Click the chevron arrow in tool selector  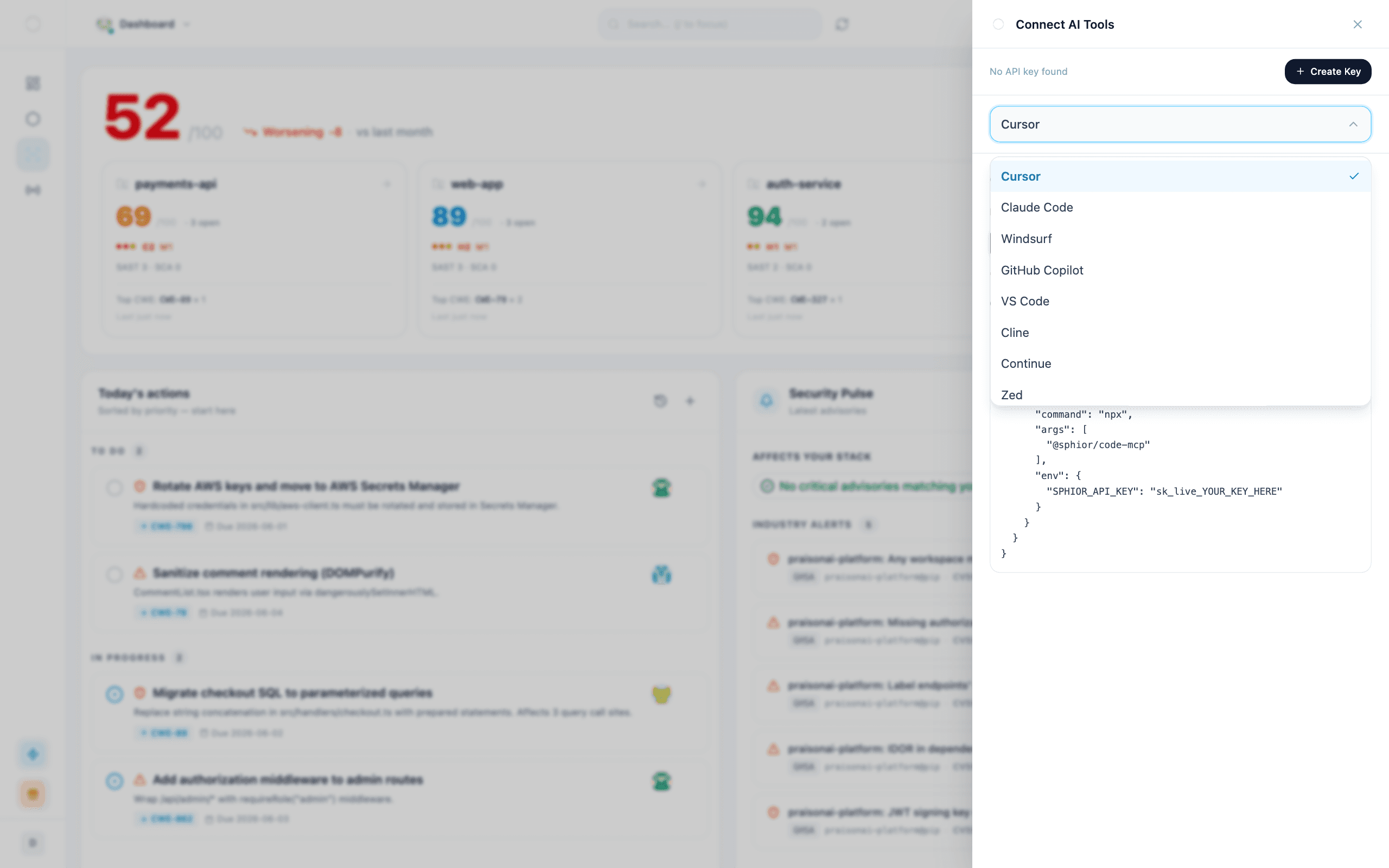point(1353,124)
